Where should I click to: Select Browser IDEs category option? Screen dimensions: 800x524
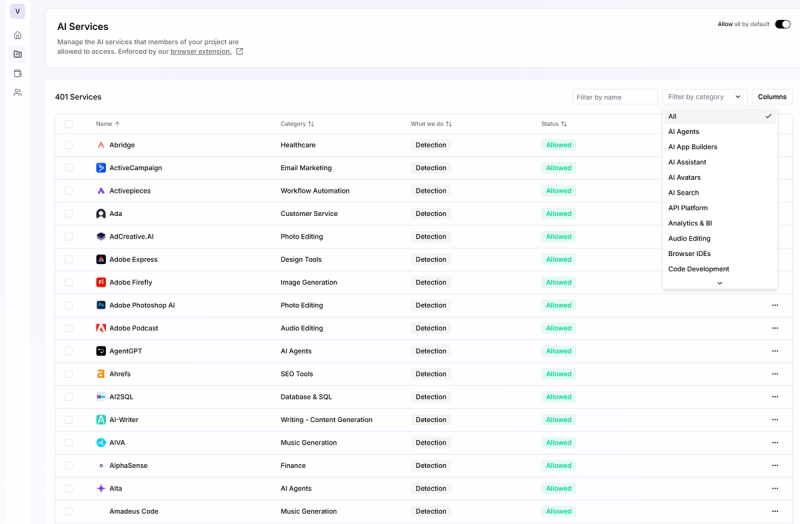720,254
